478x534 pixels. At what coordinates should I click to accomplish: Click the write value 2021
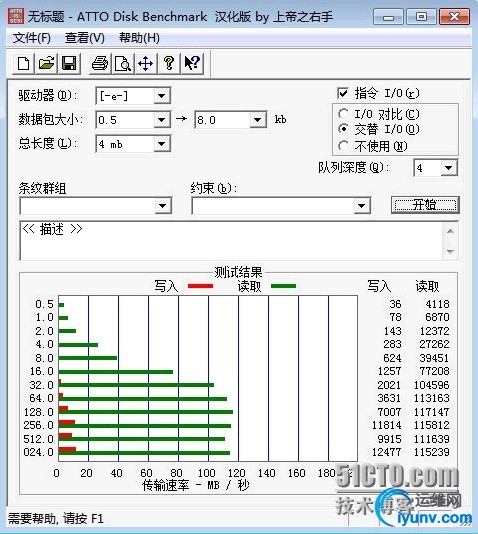pyautogui.click(x=389, y=385)
